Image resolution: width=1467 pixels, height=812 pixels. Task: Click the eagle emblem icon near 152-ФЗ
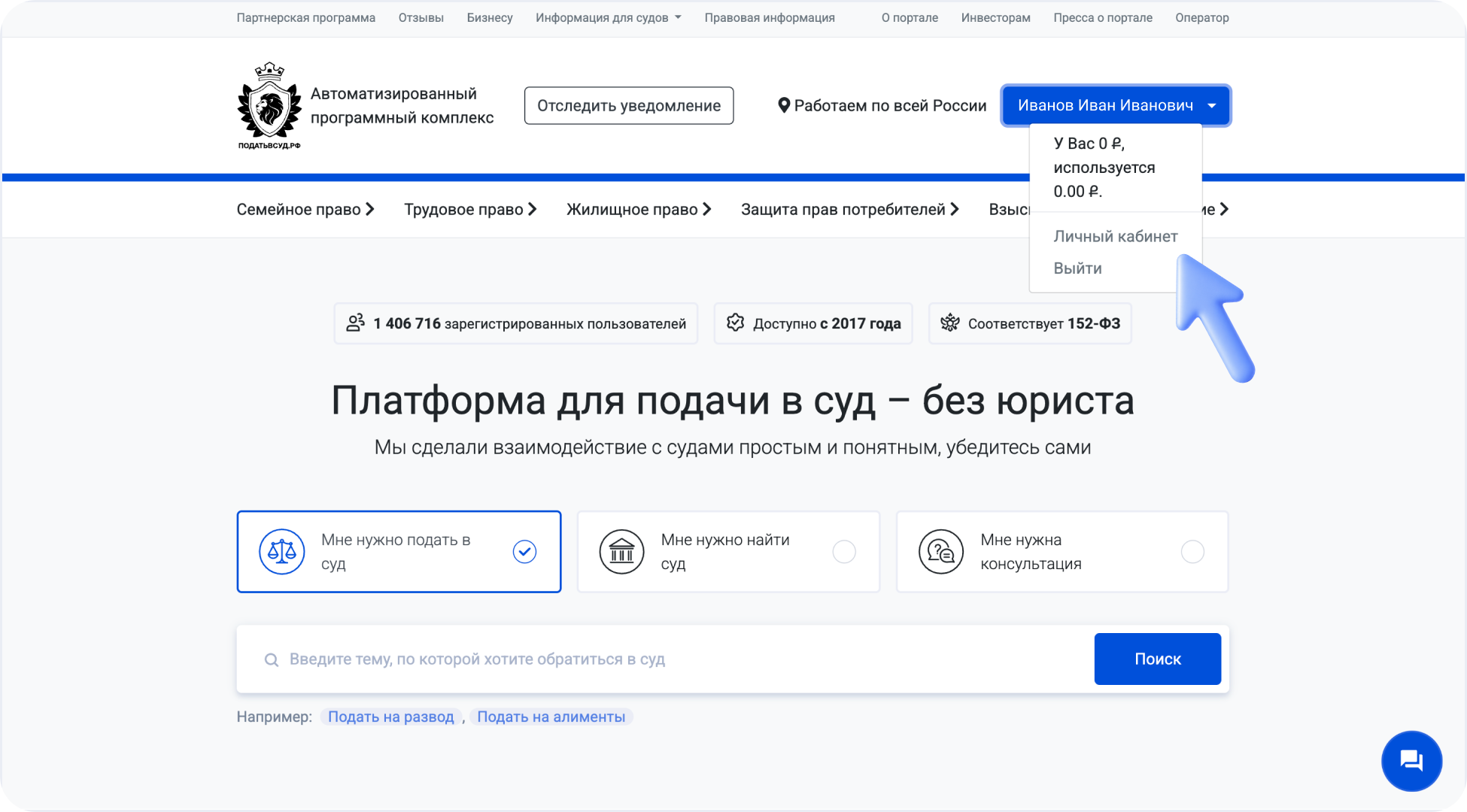coord(950,323)
